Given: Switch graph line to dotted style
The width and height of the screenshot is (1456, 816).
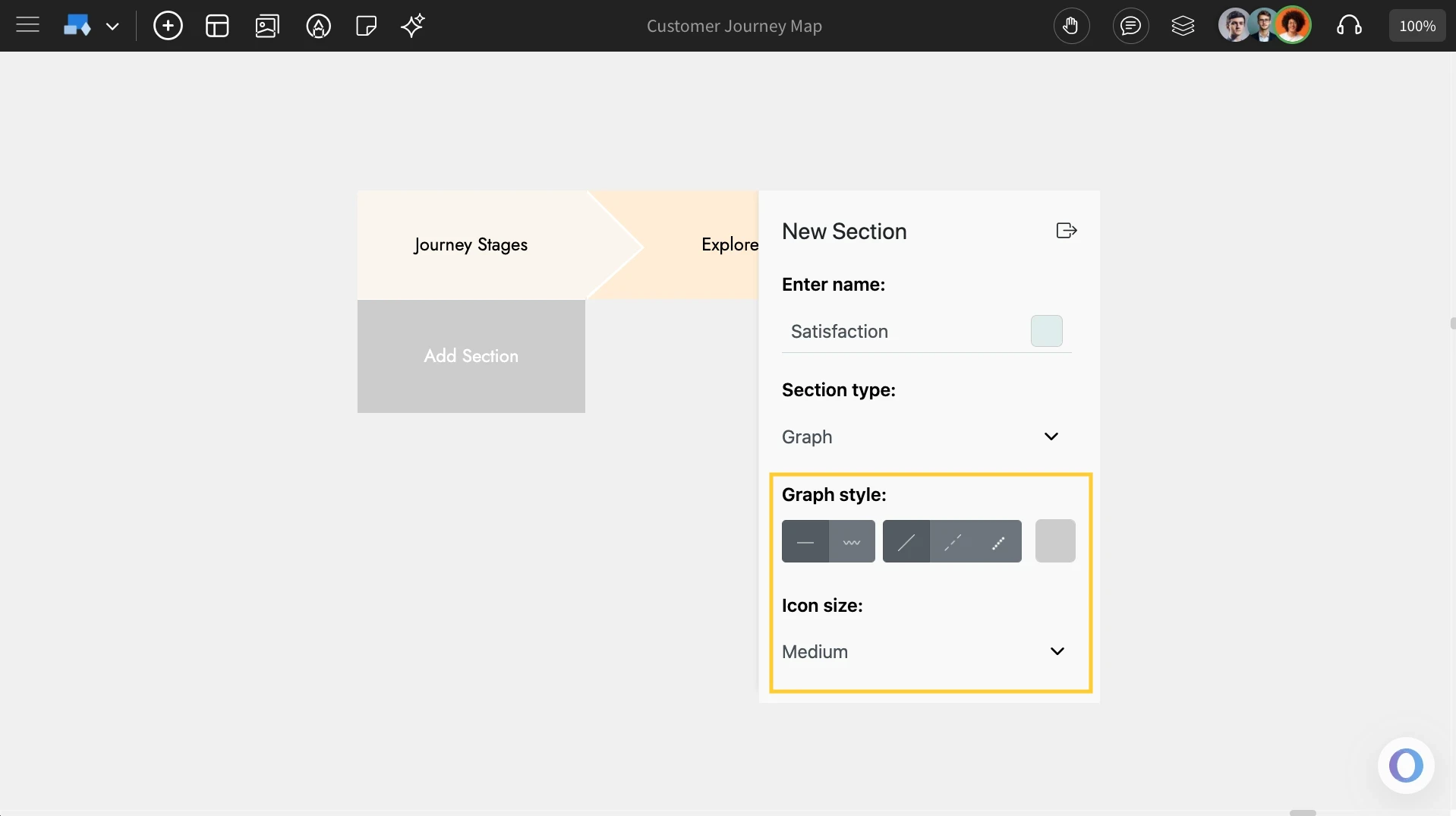Looking at the screenshot, I should tap(998, 541).
